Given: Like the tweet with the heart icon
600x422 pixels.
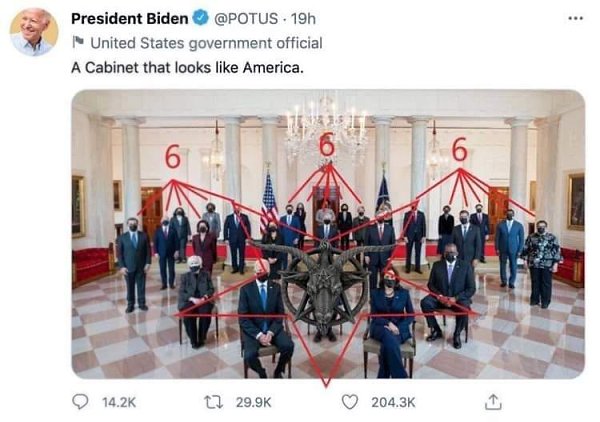Looking at the screenshot, I should coord(349,402).
